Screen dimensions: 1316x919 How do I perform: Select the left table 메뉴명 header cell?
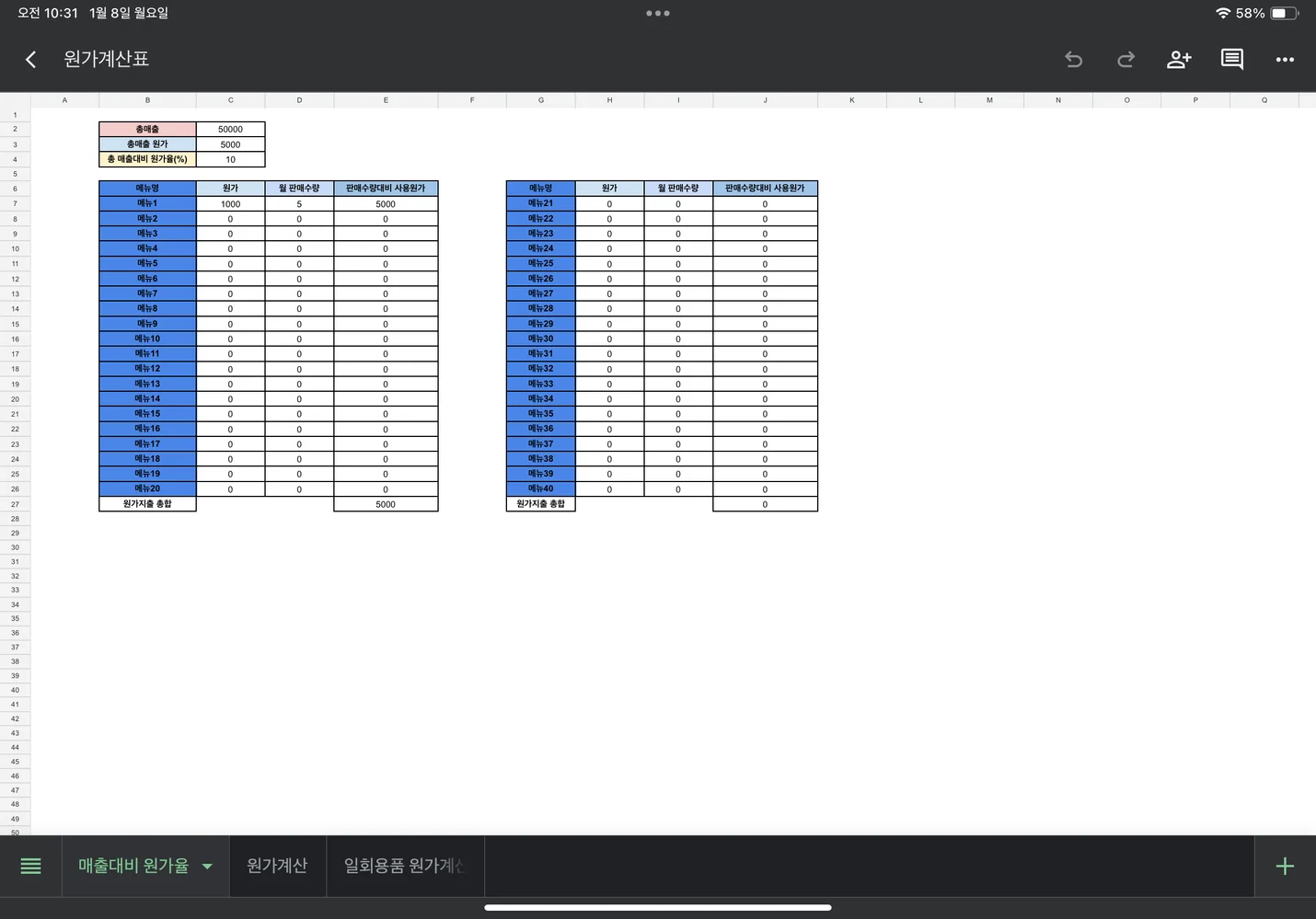click(147, 189)
